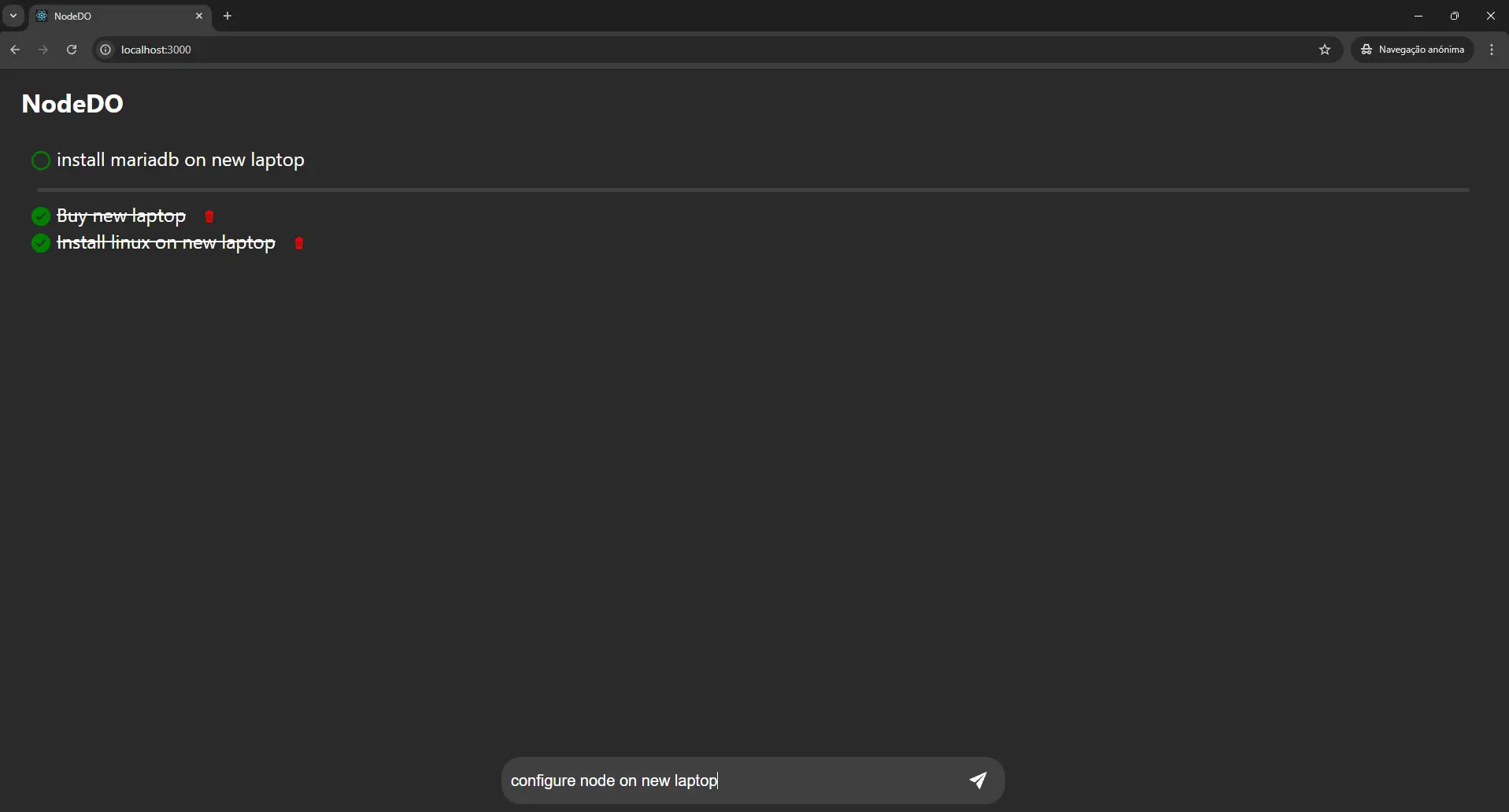Close the NodeDO tab

199,16
